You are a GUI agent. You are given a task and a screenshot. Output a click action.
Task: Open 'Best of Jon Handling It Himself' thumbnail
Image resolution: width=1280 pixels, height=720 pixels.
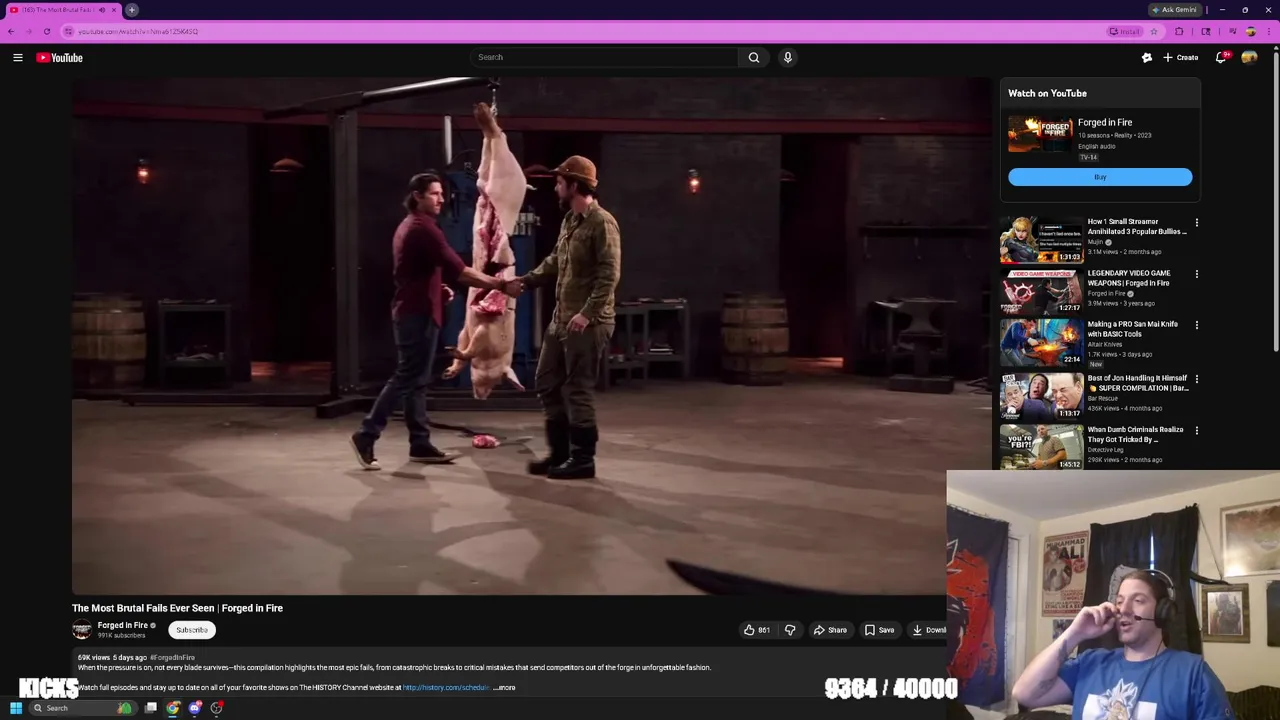[x=1041, y=396]
